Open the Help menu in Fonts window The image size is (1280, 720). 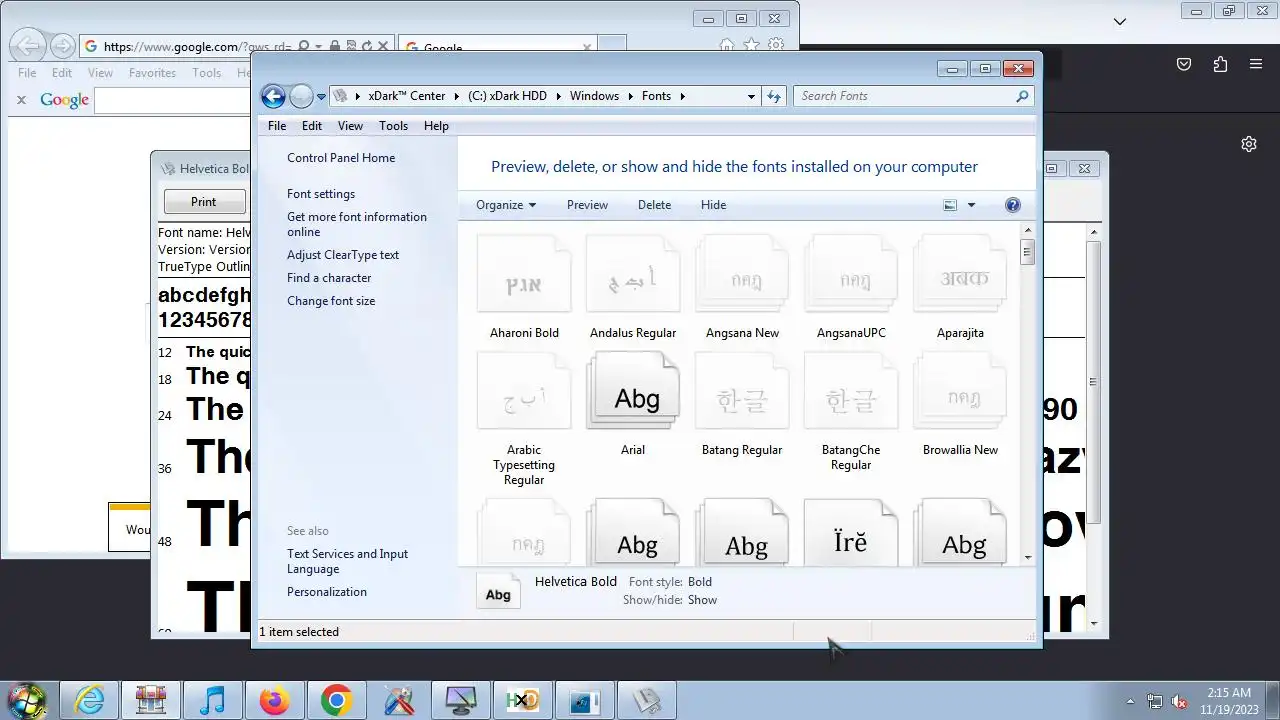436,126
